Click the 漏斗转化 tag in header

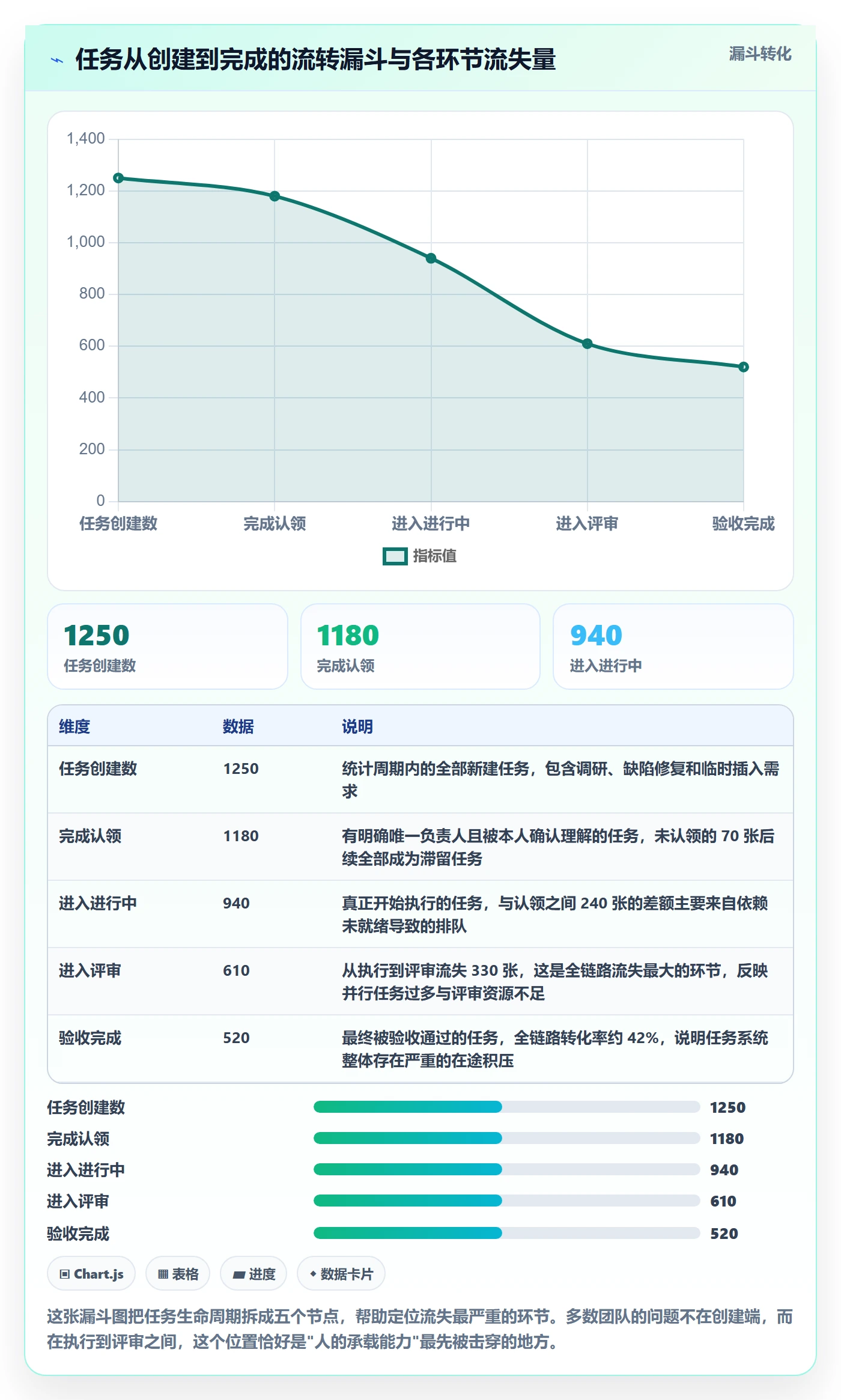(x=760, y=54)
